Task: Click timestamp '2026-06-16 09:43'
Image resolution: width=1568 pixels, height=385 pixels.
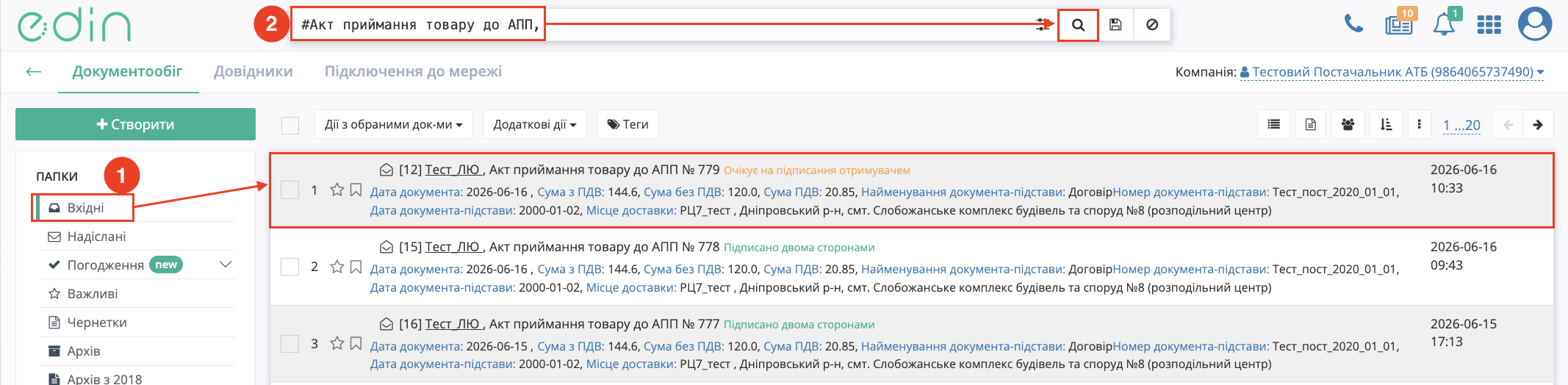Action: click(x=1464, y=256)
